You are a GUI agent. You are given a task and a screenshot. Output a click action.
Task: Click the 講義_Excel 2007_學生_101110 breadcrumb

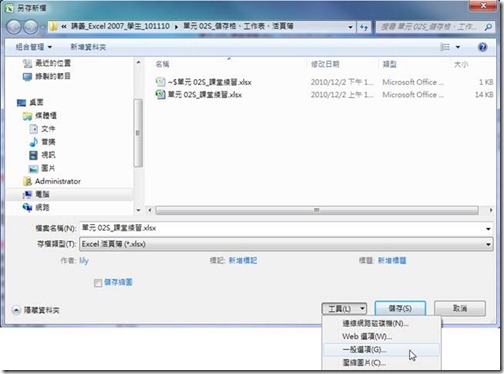tap(120, 26)
